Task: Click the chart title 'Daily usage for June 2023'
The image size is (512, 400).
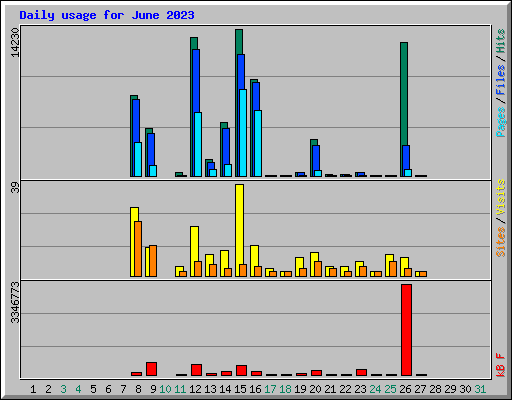Action: [x=107, y=15]
